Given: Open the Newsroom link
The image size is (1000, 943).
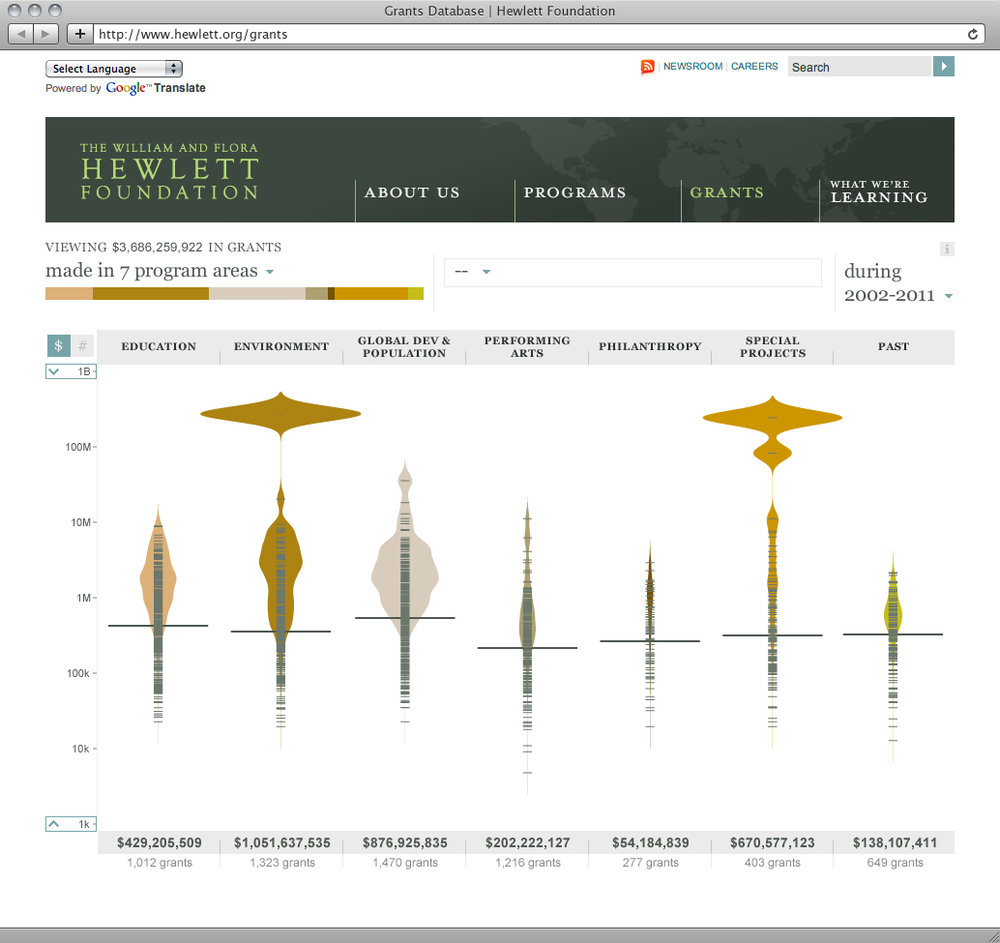Looking at the screenshot, I should (x=693, y=67).
